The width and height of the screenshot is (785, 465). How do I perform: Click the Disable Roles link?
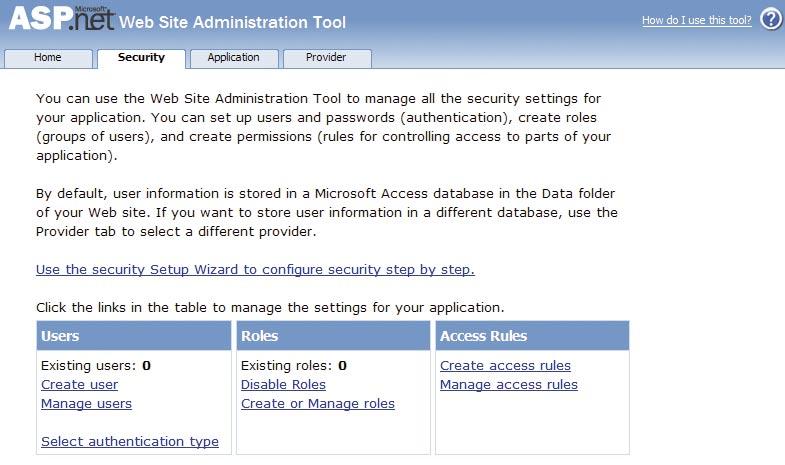point(283,384)
